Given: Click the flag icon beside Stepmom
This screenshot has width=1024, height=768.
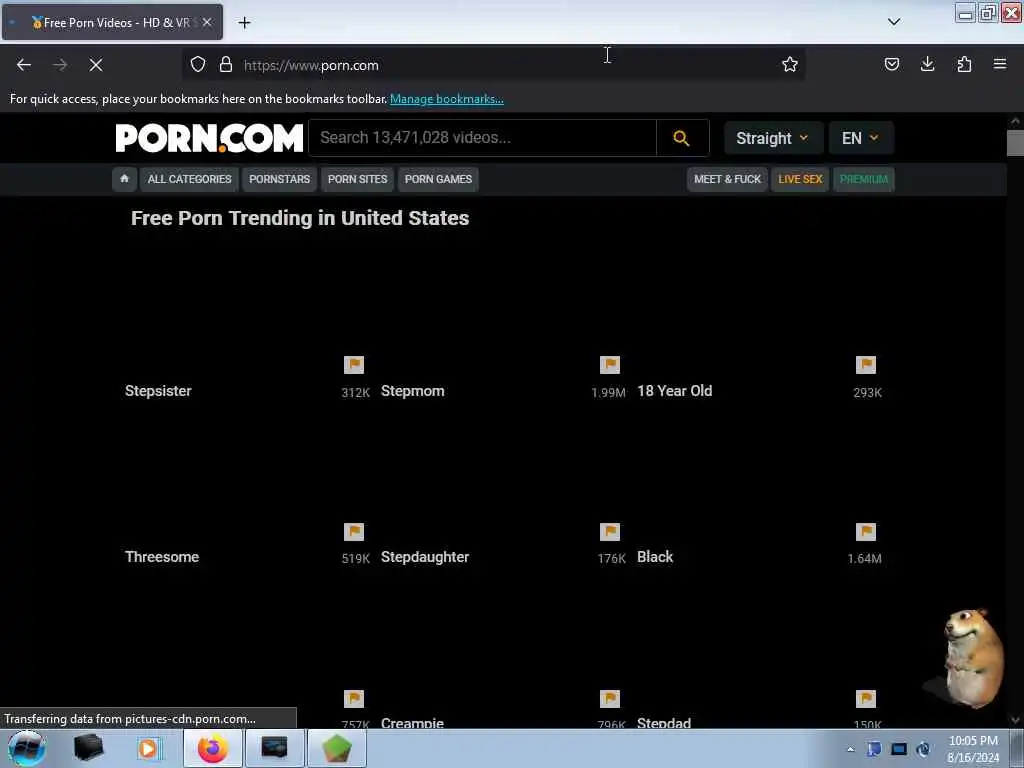Looking at the screenshot, I should pos(610,365).
